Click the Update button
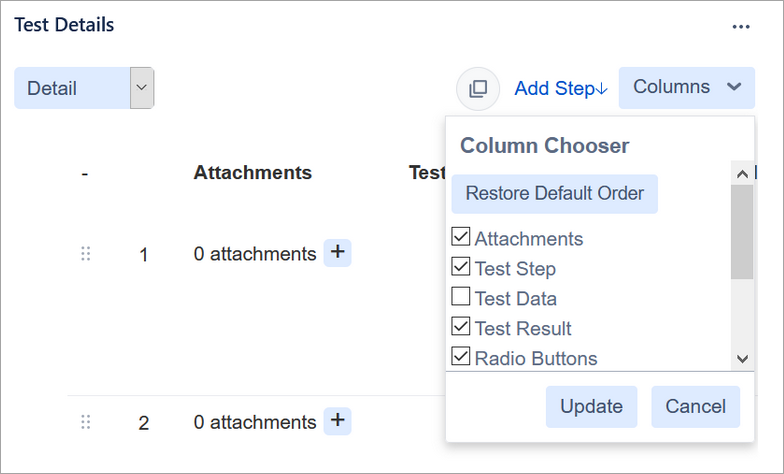 tap(591, 407)
